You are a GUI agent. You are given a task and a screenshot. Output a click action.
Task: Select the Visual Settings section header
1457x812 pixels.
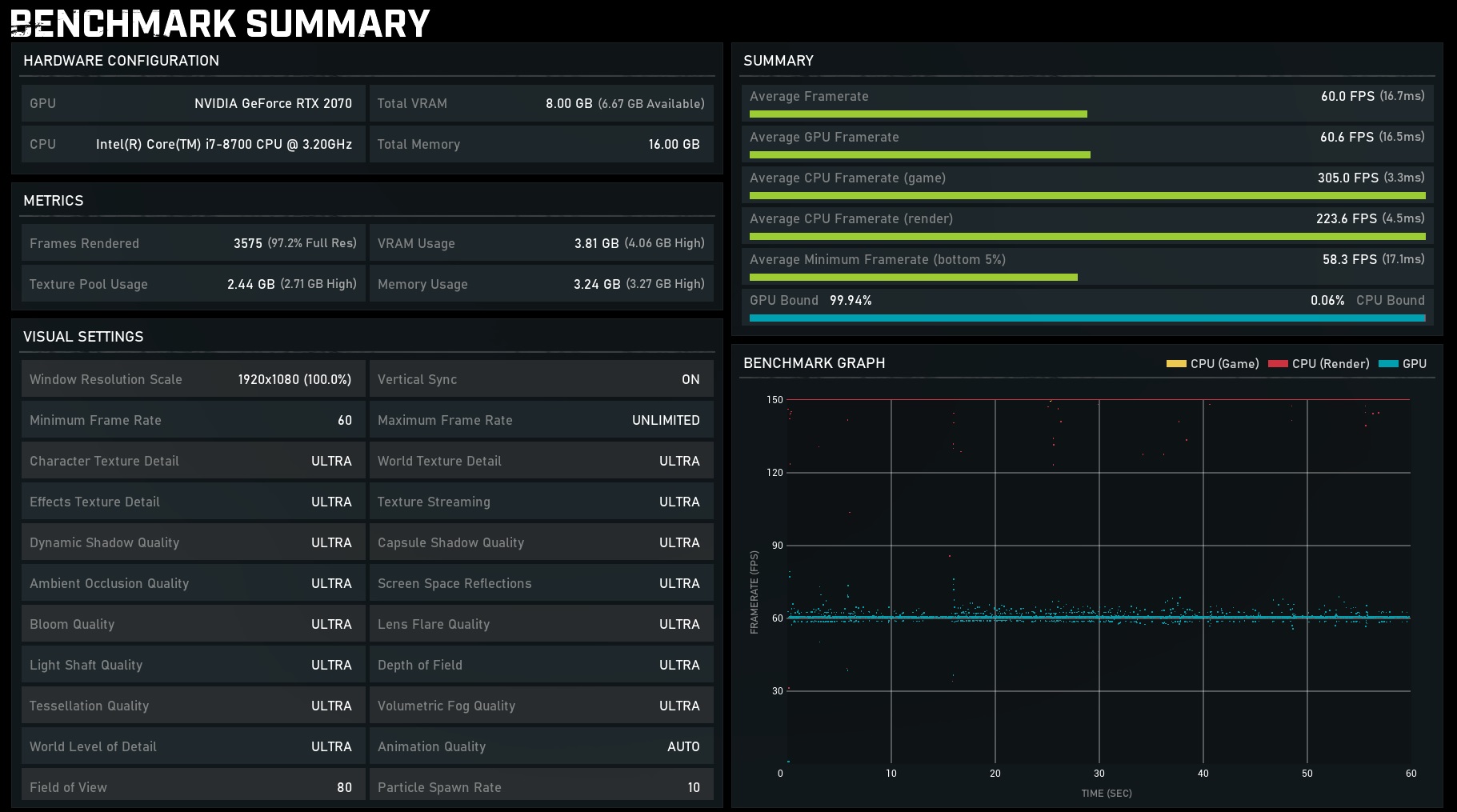83,337
